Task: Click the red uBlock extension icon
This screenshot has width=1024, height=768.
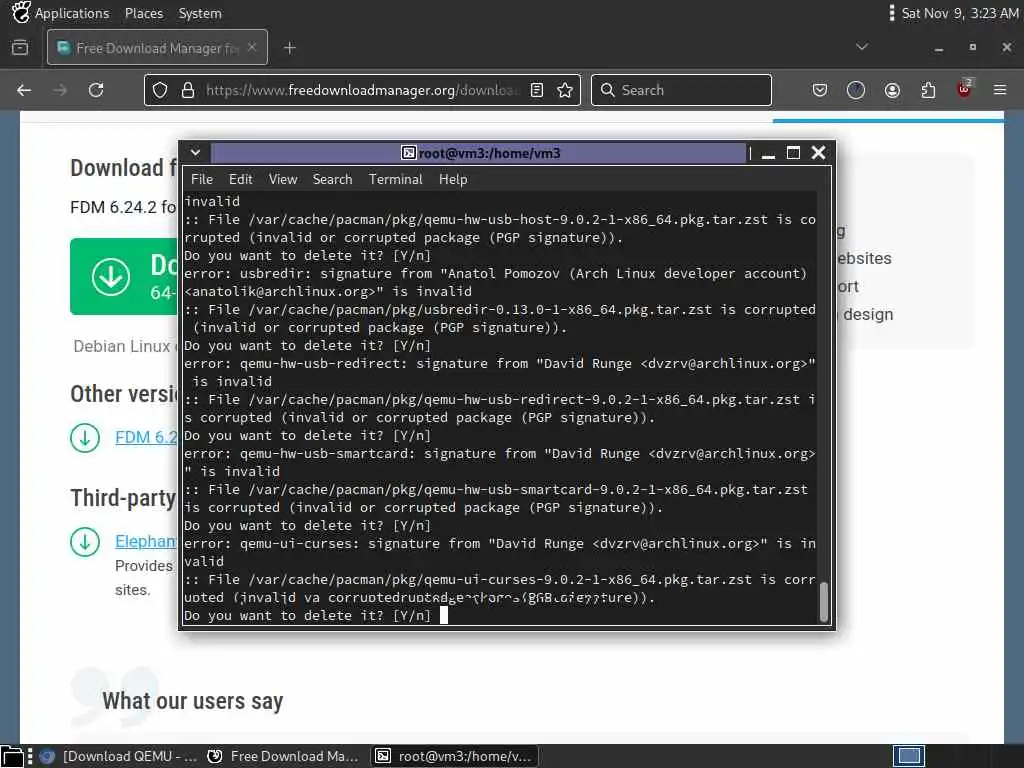Action: [x=964, y=89]
